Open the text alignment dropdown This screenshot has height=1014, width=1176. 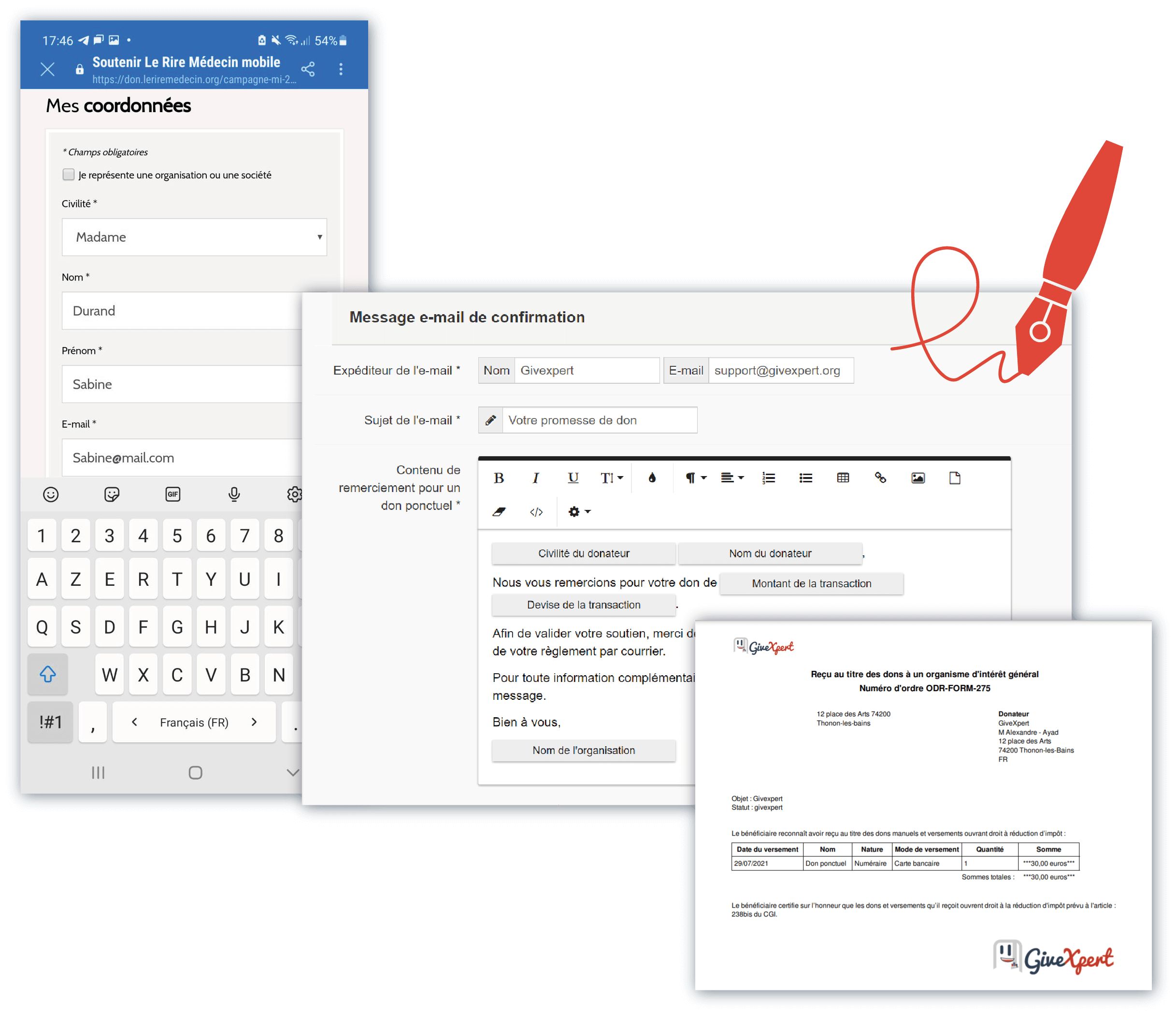point(732,478)
